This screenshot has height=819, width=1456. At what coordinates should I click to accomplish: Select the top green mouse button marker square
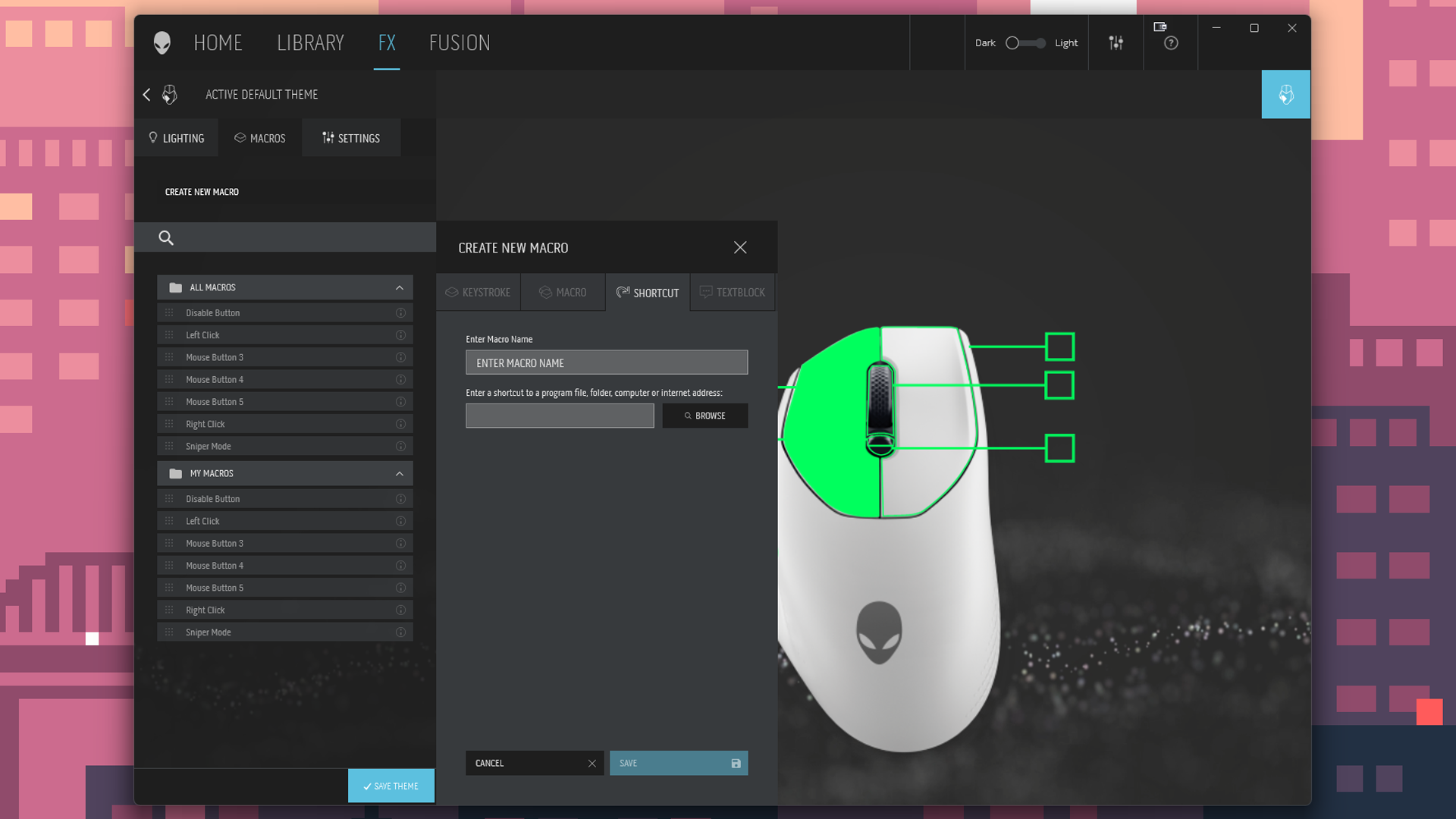pos(1059,347)
